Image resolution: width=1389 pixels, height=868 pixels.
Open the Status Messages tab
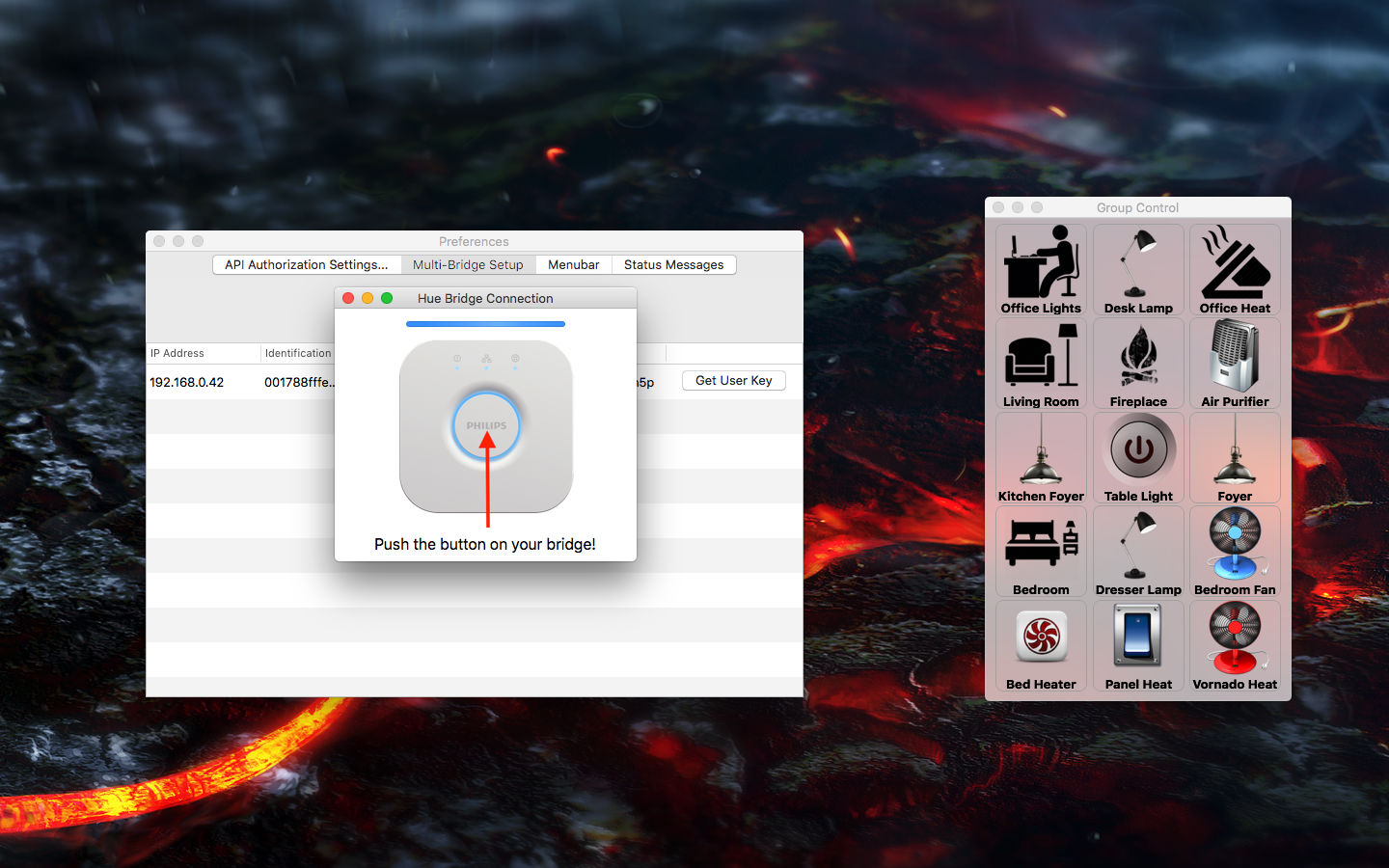[x=673, y=264]
